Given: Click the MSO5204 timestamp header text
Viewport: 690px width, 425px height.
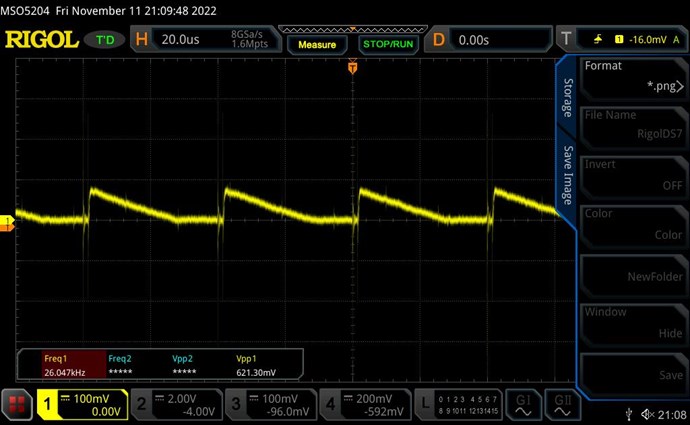Looking at the screenshot, I should tap(108, 11).
